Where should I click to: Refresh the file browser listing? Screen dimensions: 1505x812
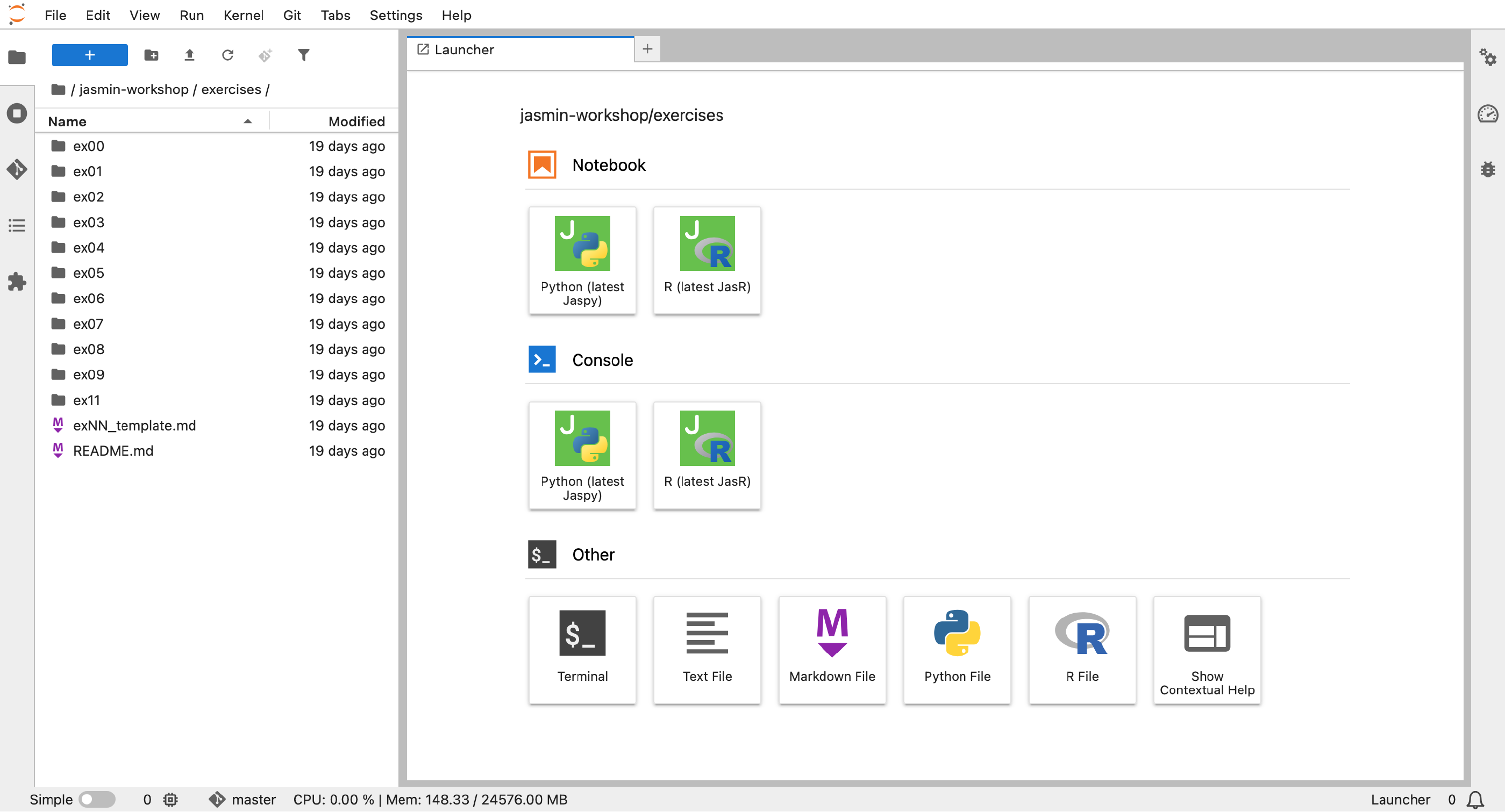click(x=227, y=55)
